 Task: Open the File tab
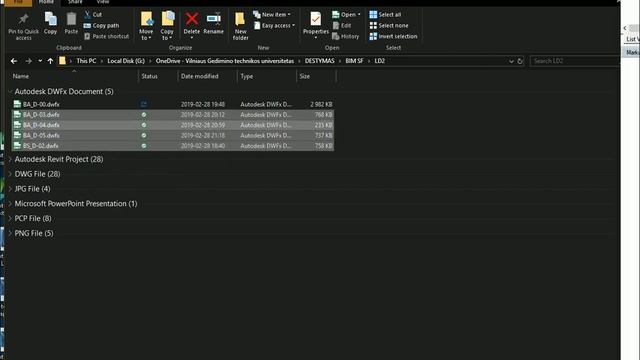point(18,2)
